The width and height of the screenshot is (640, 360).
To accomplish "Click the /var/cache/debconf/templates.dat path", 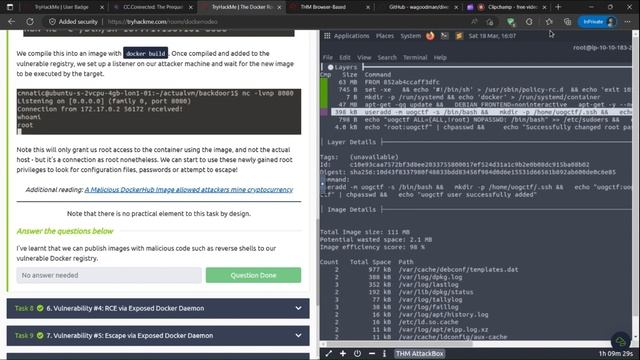I will pyautogui.click(x=458, y=269).
